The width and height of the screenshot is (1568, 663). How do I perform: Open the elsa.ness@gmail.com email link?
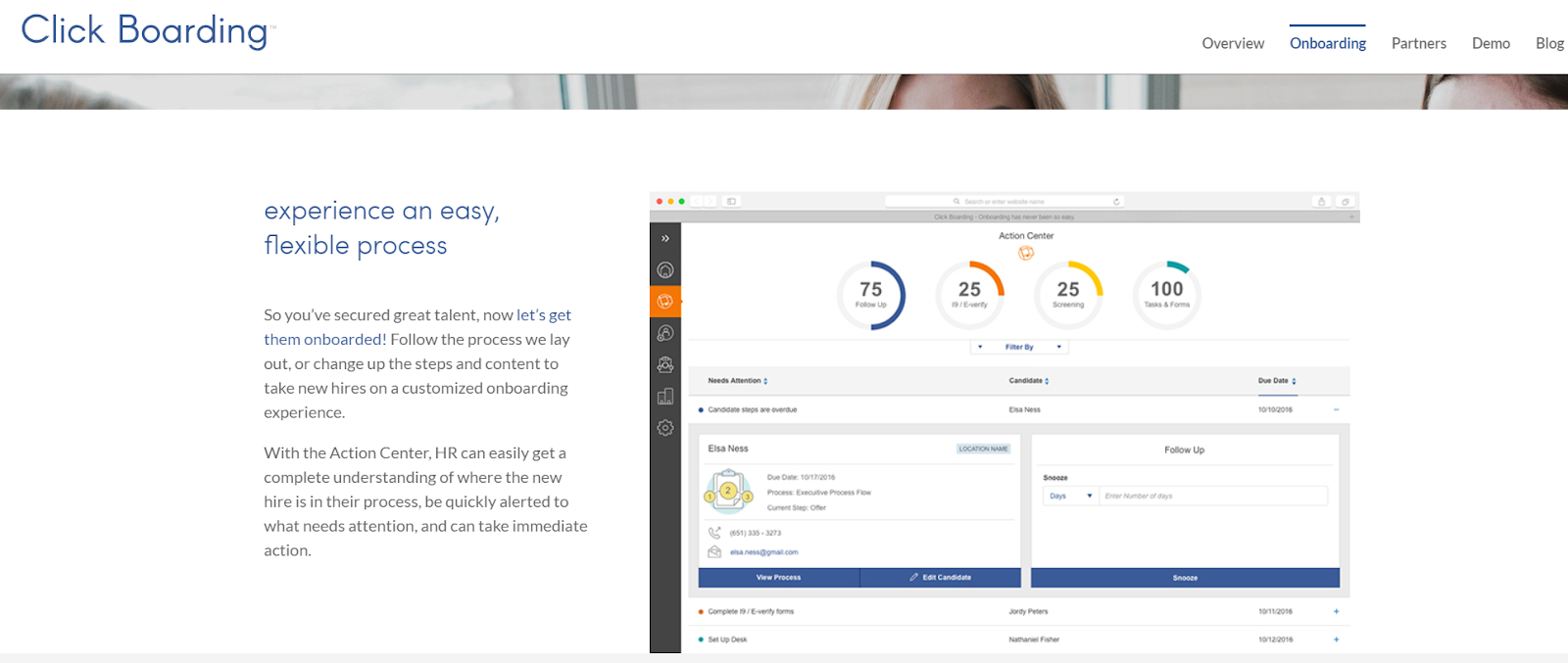[764, 552]
